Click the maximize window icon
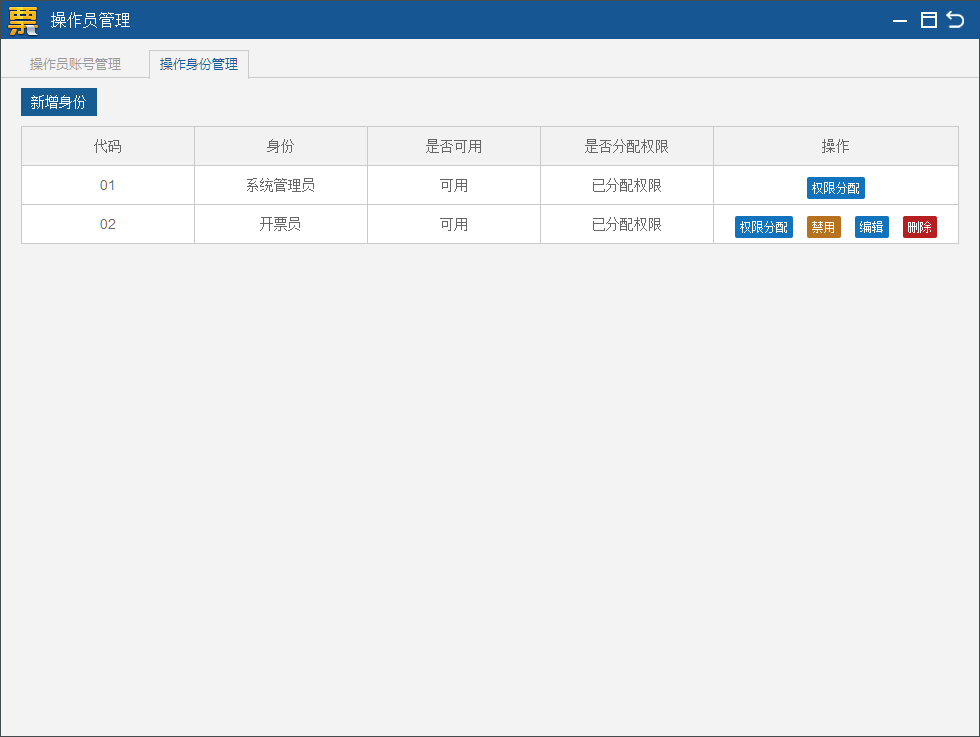 929,20
